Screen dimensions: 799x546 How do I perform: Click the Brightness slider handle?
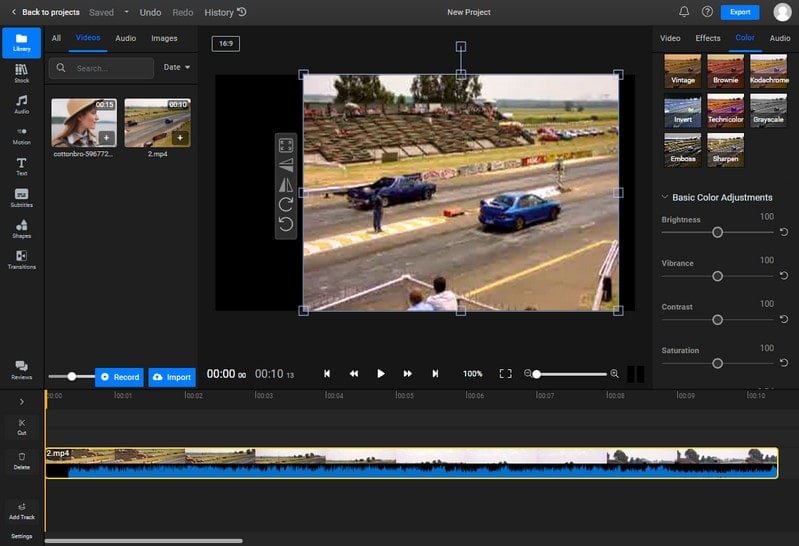tap(717, 232)
